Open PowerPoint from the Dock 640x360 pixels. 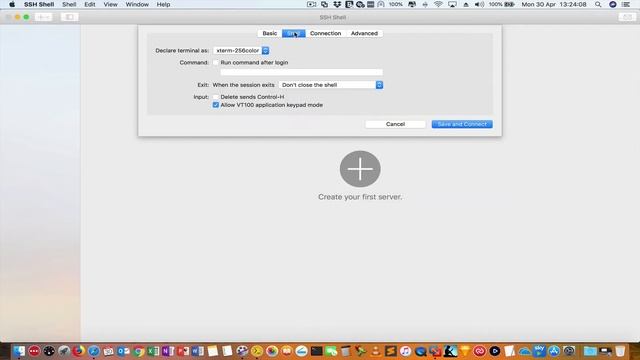183,351
